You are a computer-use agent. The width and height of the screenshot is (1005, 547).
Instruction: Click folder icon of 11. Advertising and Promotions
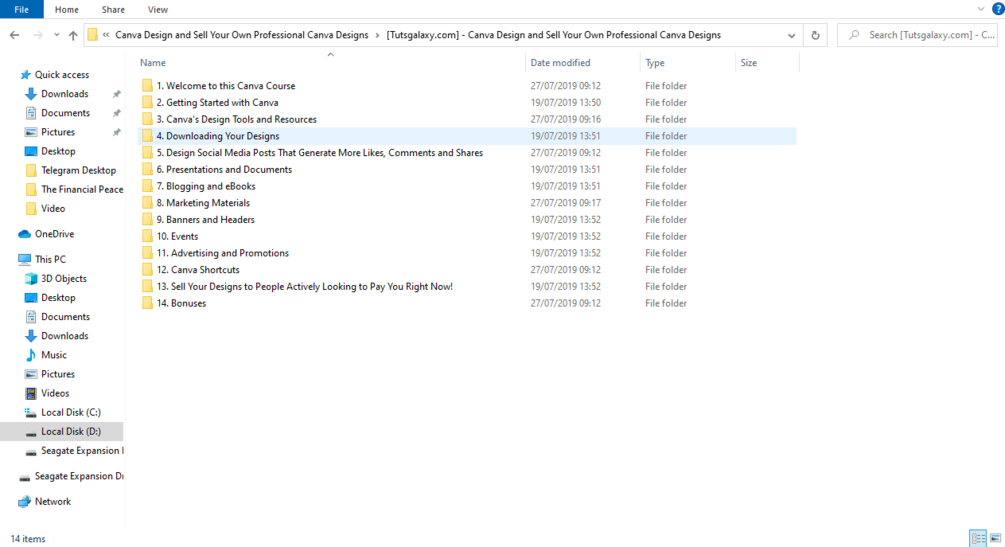pyautogui.click(x=147, y=253)
